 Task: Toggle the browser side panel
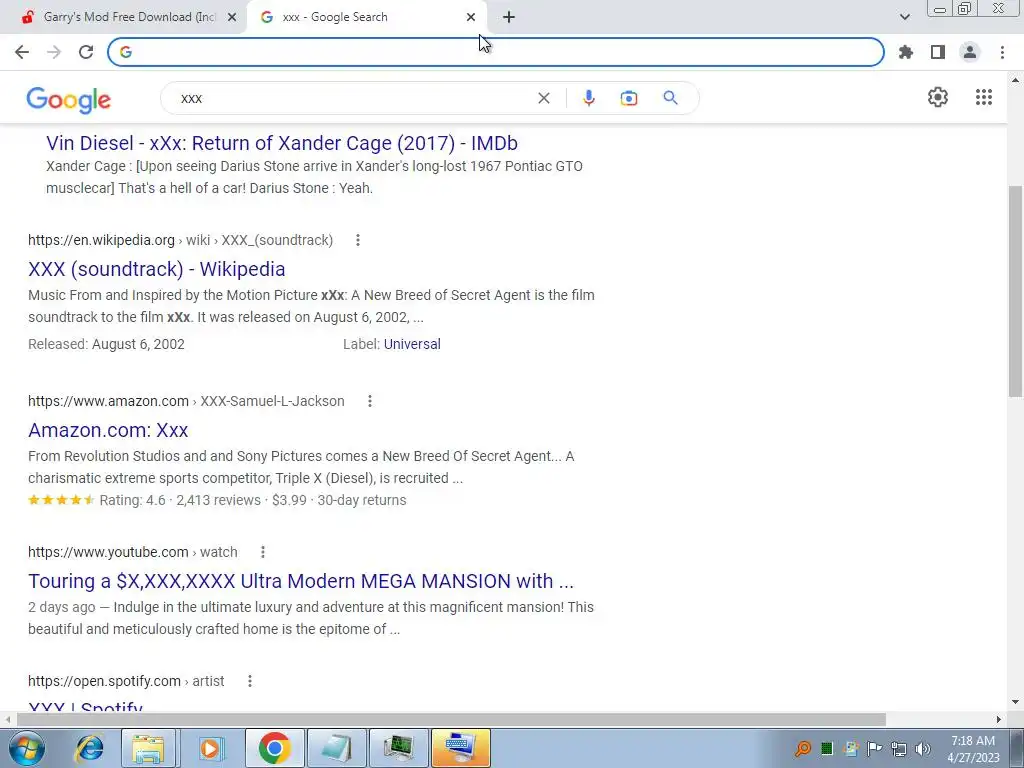coord(938,52)
